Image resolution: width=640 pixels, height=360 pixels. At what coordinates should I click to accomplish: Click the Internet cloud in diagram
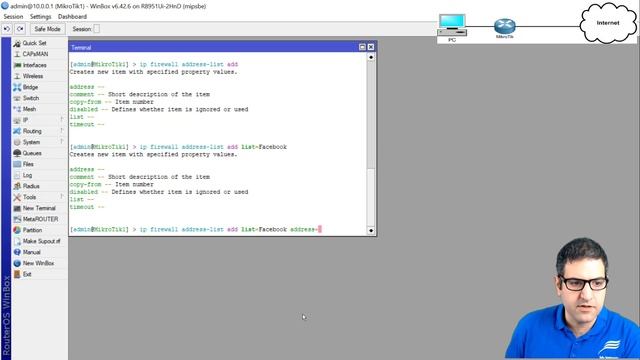(608, 23)
